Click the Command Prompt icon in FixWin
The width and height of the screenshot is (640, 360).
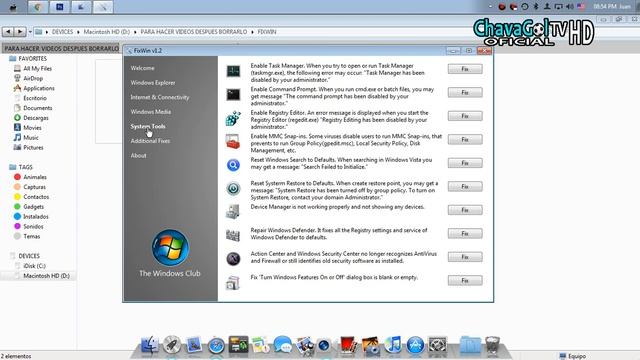pyautogui.click(x=233, y=95)
